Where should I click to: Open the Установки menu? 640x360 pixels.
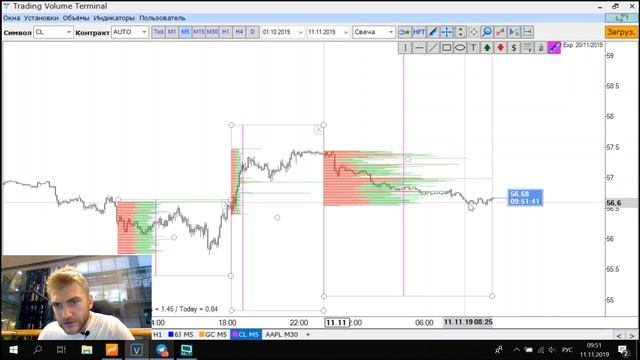[x=41, y=18]
